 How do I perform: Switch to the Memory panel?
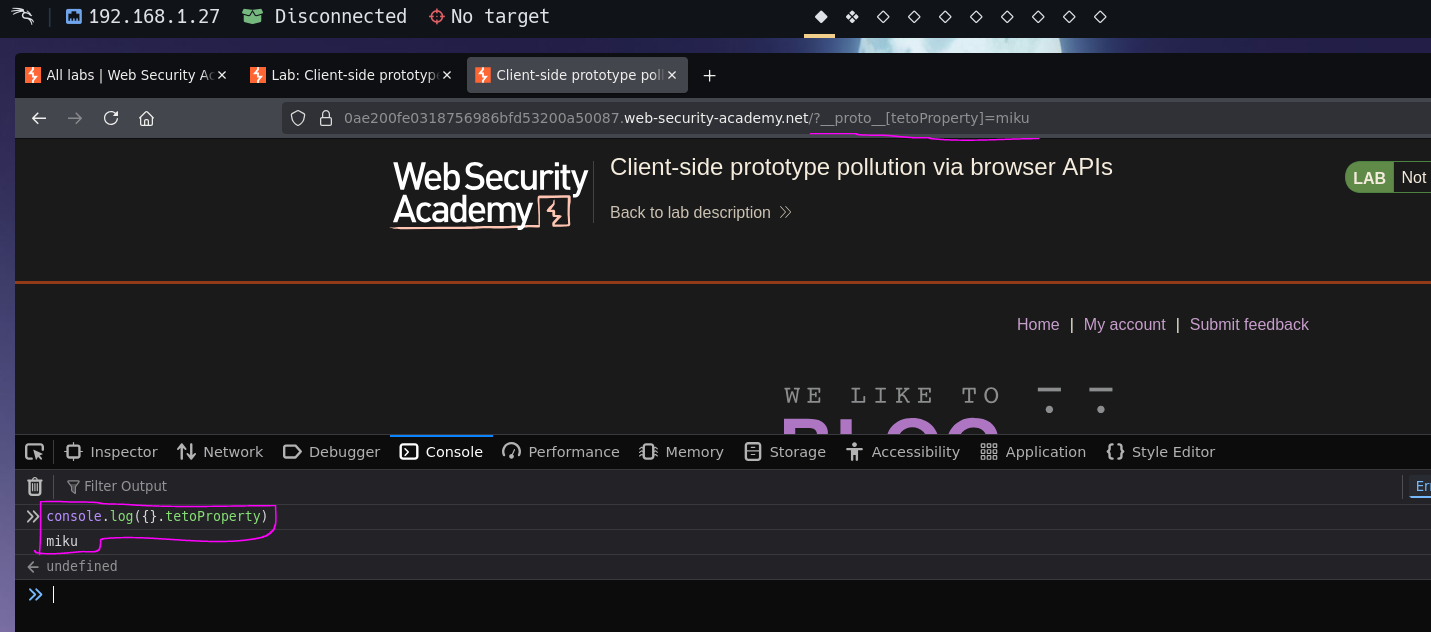[x=681, y=452]
